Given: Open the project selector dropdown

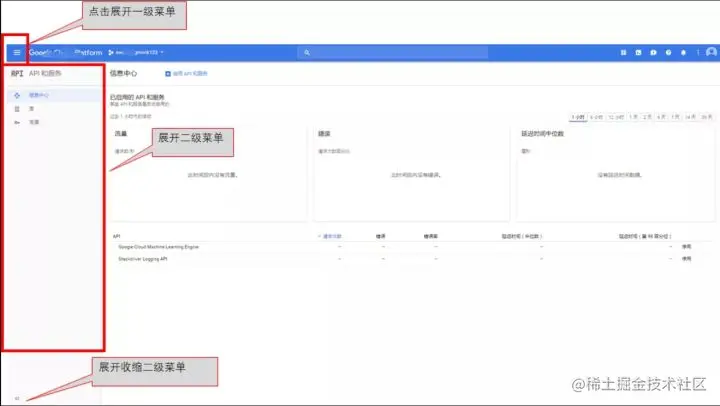Looking at the screenshot, I should [136, 53].
